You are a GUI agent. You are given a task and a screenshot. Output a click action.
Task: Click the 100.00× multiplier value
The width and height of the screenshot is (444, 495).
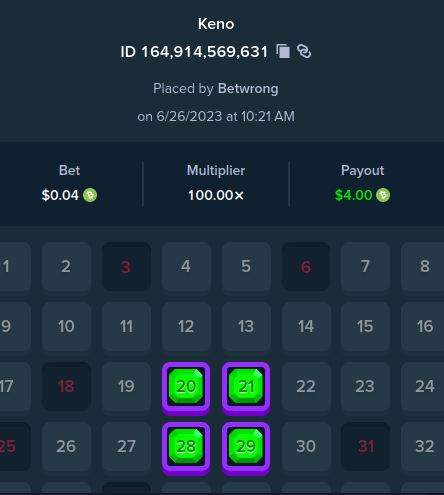coord(216,195)
